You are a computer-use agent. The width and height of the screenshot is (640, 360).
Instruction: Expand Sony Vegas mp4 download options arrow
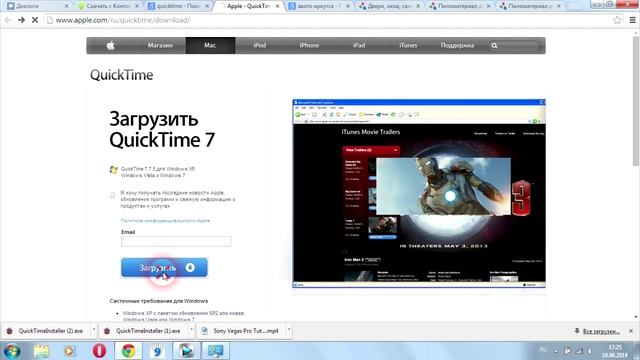[x=289, y=330]
